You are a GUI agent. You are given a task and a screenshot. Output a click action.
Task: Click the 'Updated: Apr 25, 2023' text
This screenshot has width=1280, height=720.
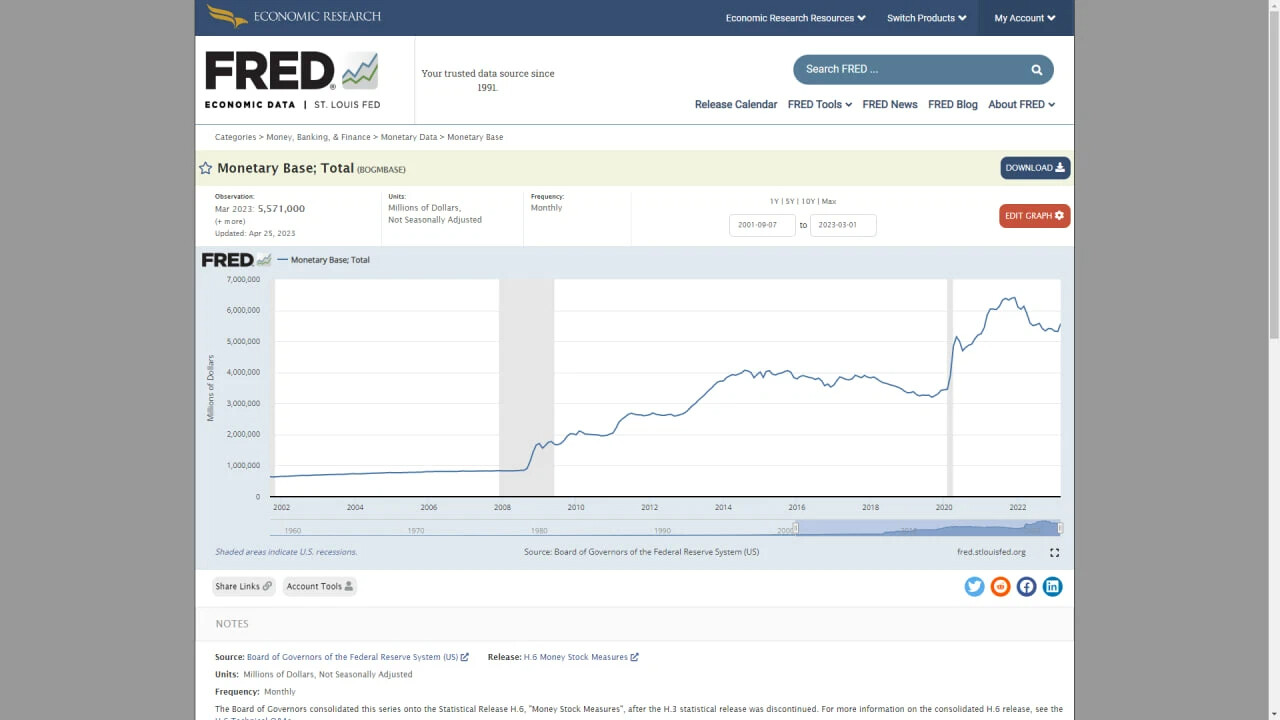255,233
